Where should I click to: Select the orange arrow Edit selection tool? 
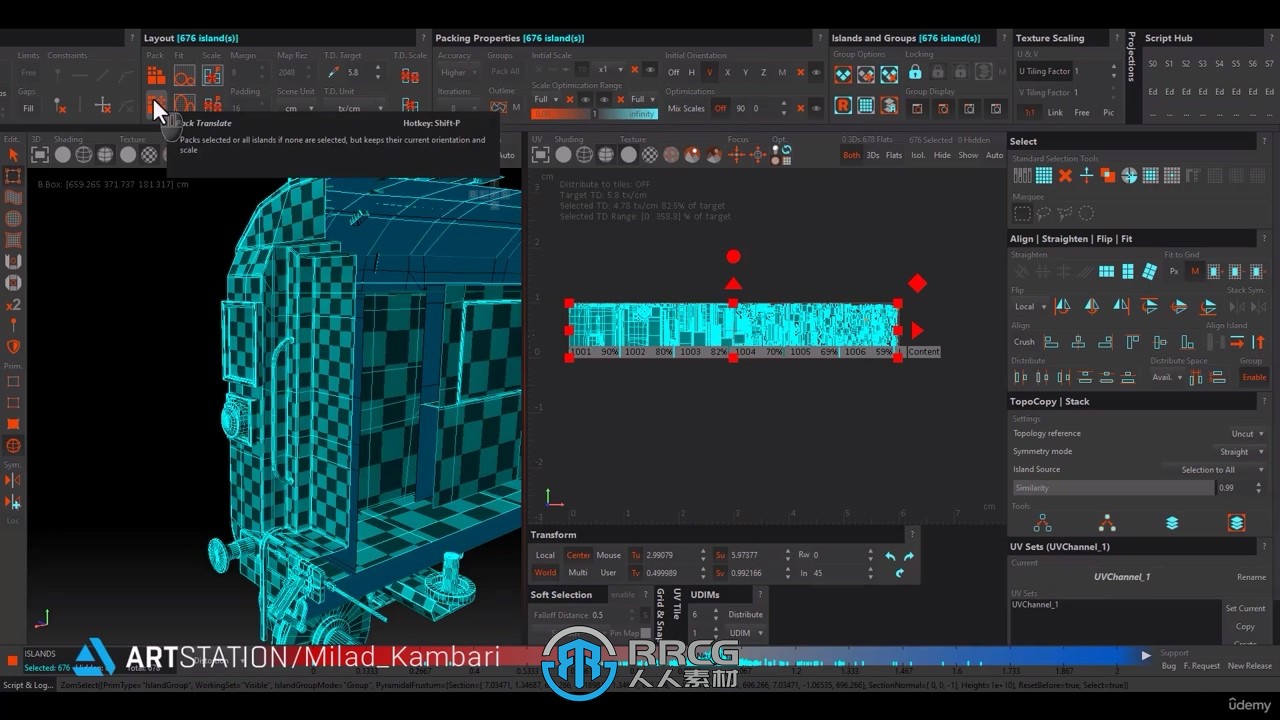click(13, 155)
